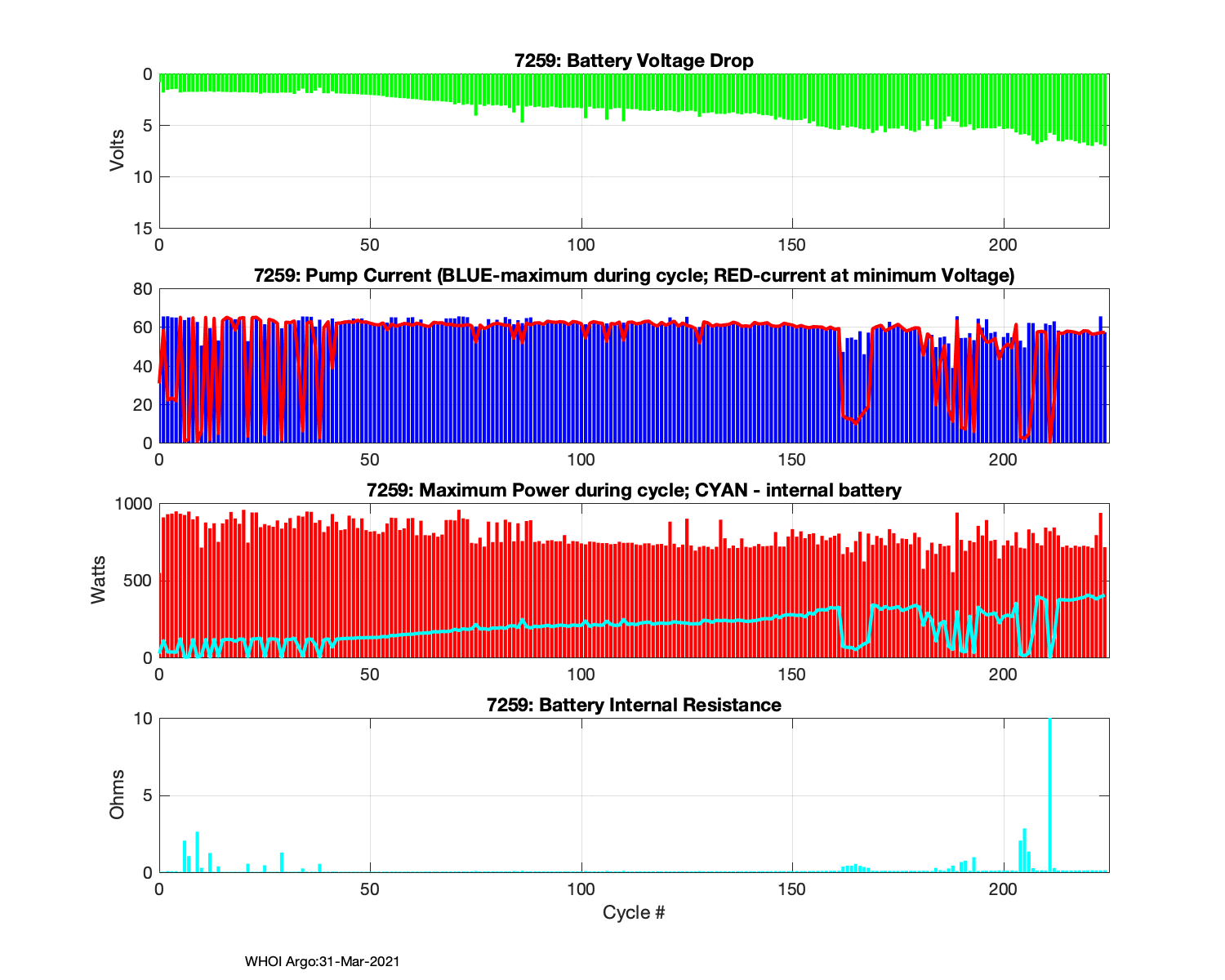Click the Battery Voltage Drop chart title
The width and height of the screenshot is (1225, 980).
click(x=634, y=60)
